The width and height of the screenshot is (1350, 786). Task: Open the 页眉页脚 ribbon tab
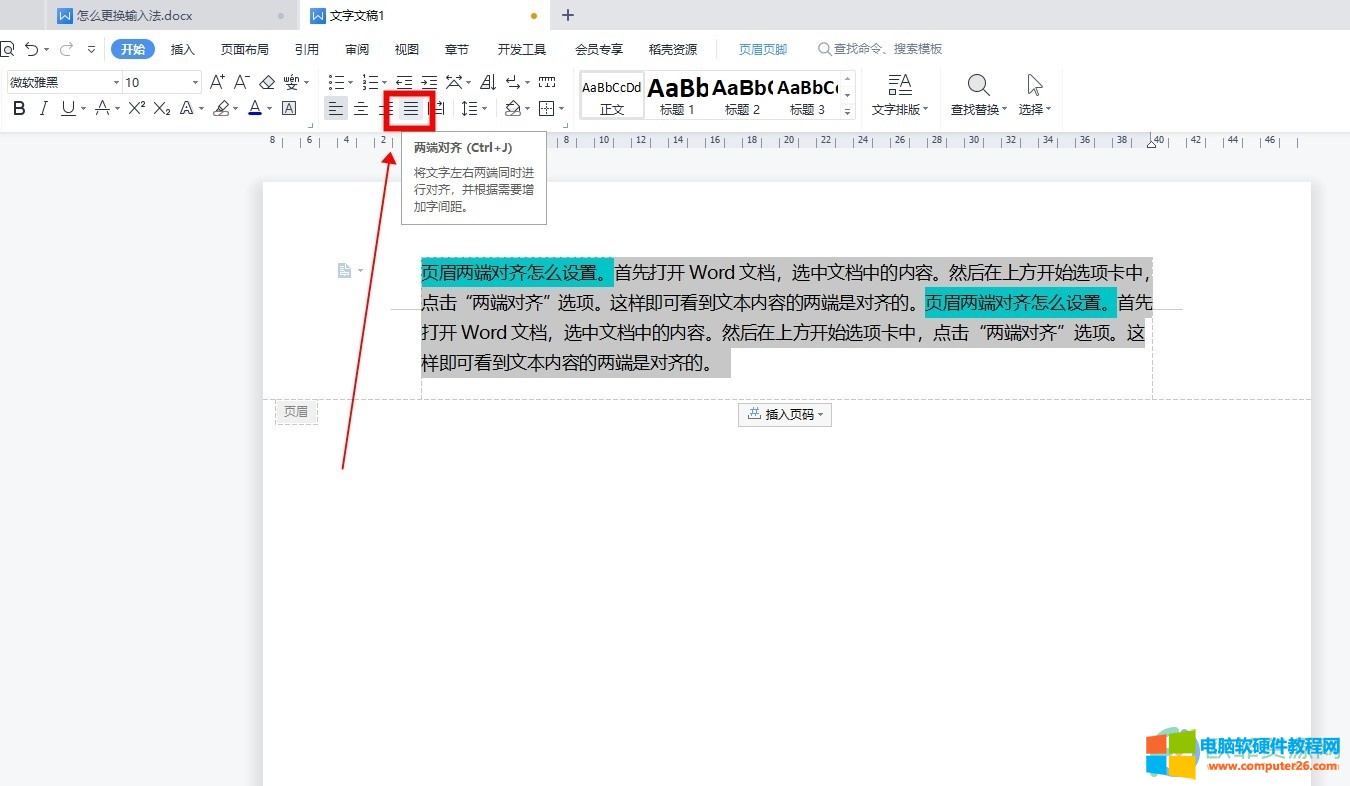(763, 49)
